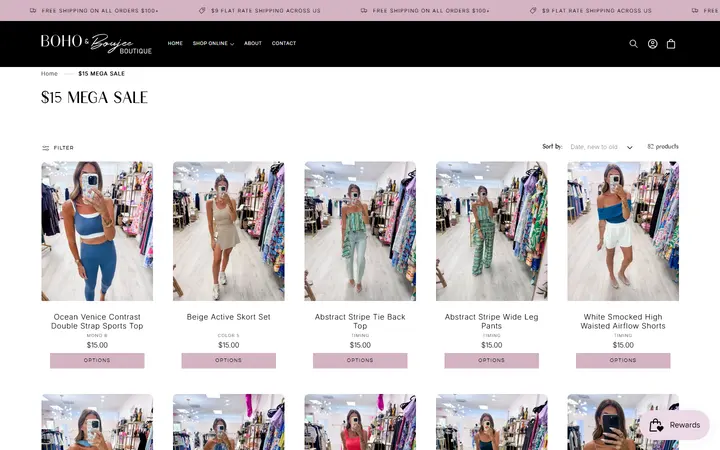Image resolution: width=720 pixels, height=450 pixels.
Task: Open the Sort by dropdown
Action: click(601, 147)
